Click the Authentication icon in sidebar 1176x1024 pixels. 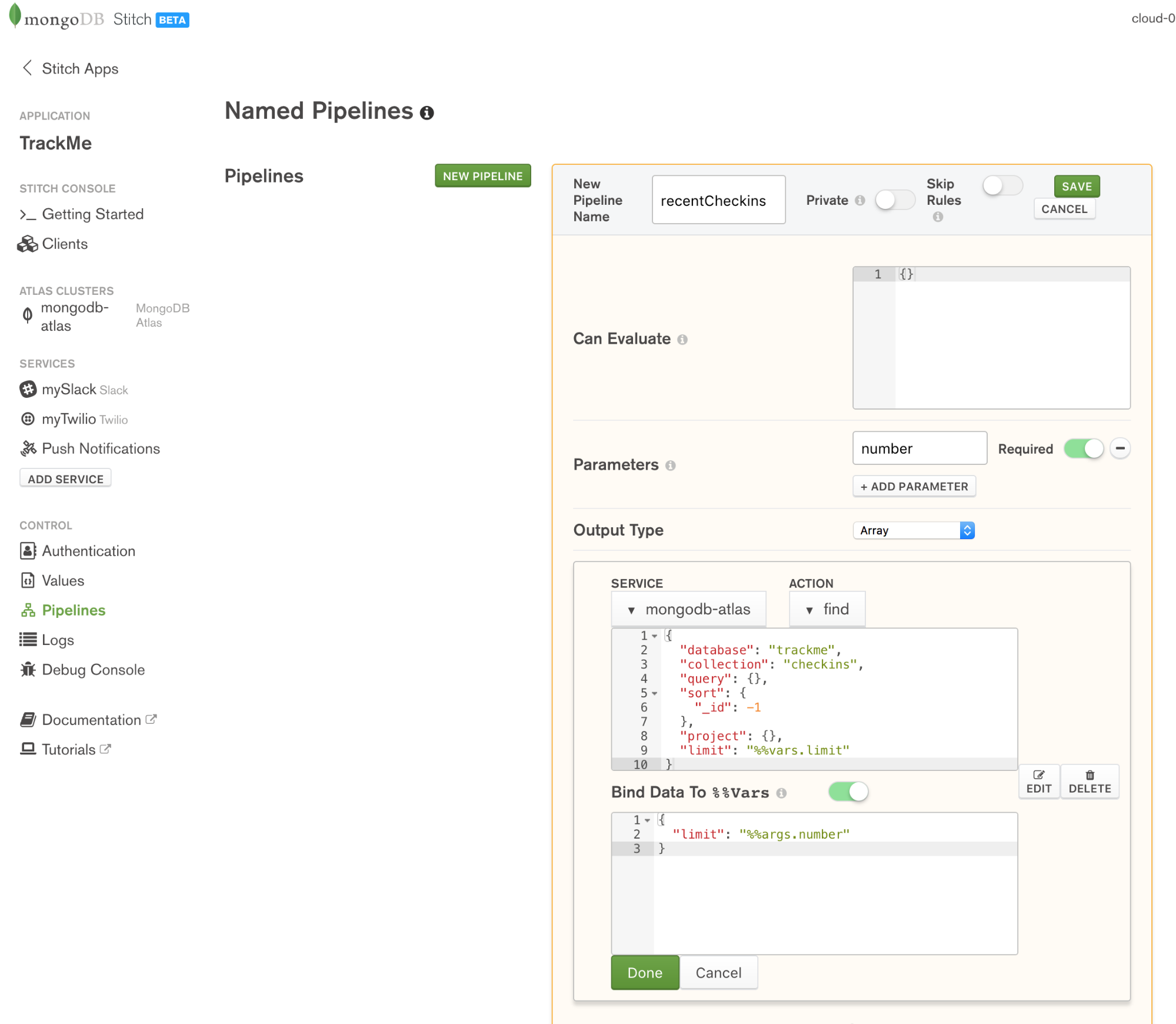28,550
